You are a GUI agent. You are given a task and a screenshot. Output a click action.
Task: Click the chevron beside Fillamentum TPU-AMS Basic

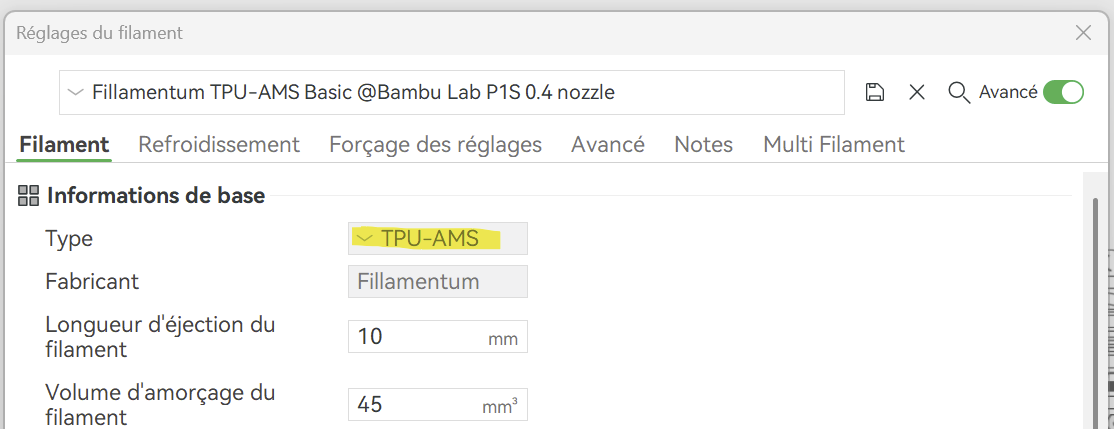pyautogui.click(x=75, y=92)
